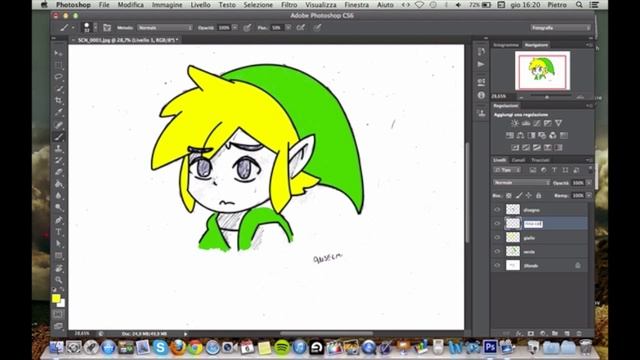Select the Zoom tool in the toolbox
Image resolution: width=640 pixels, height=360 pixels.
pos(59,280)
